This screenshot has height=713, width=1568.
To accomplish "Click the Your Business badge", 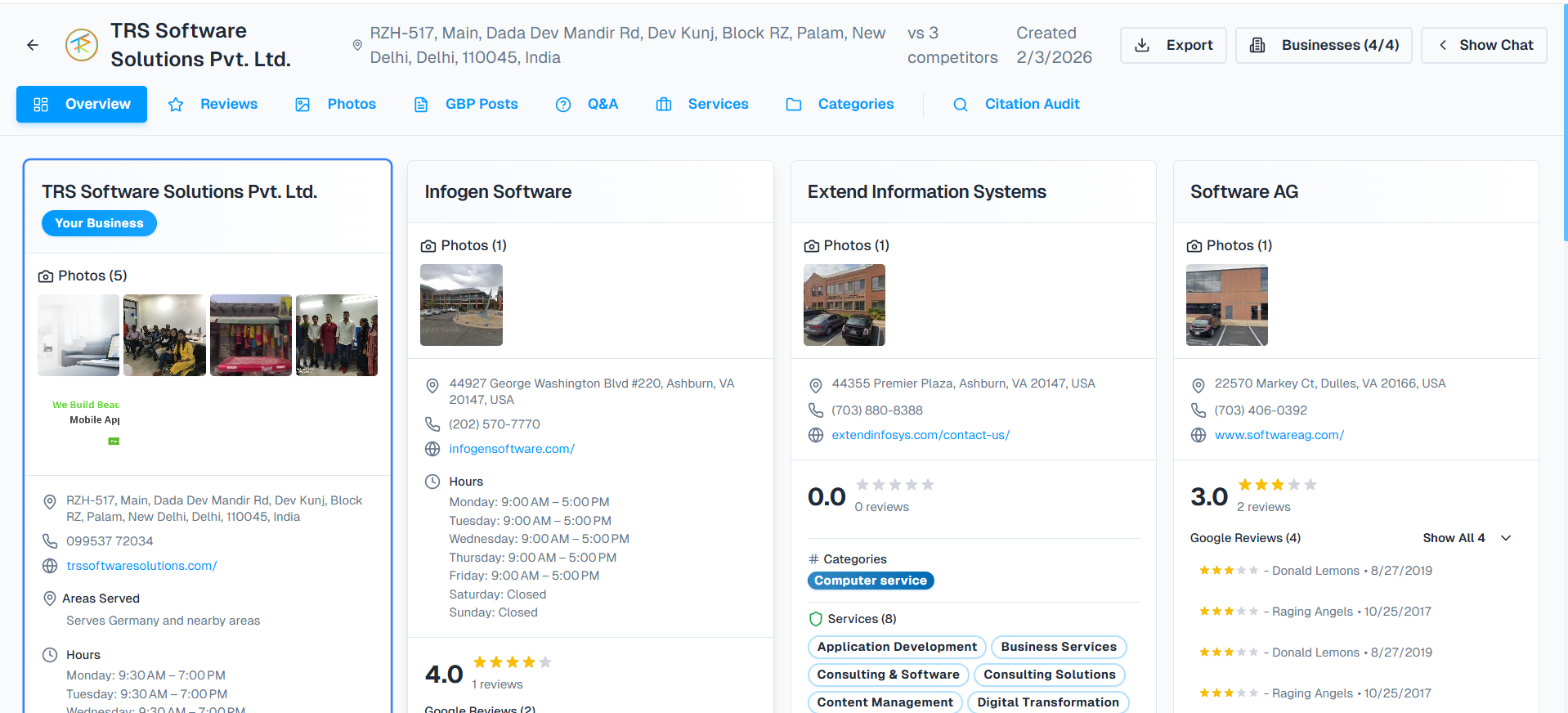I will click(99, 223).
